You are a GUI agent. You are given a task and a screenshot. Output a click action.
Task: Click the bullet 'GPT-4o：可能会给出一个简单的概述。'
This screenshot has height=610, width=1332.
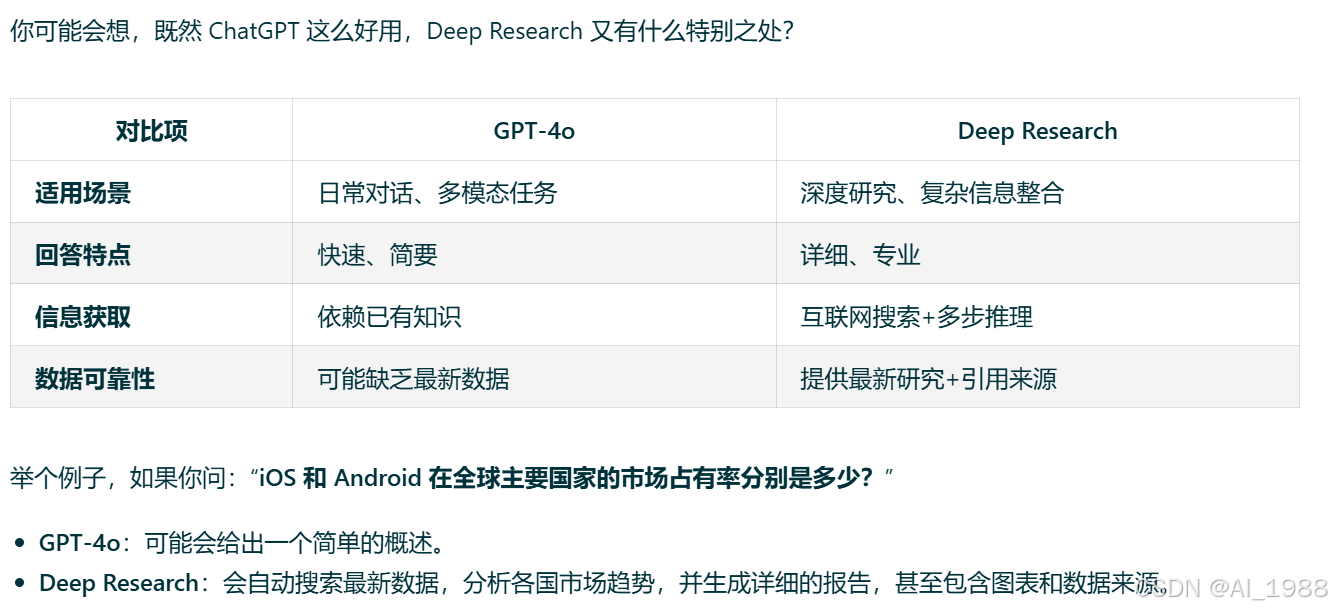tap(241, 543)
